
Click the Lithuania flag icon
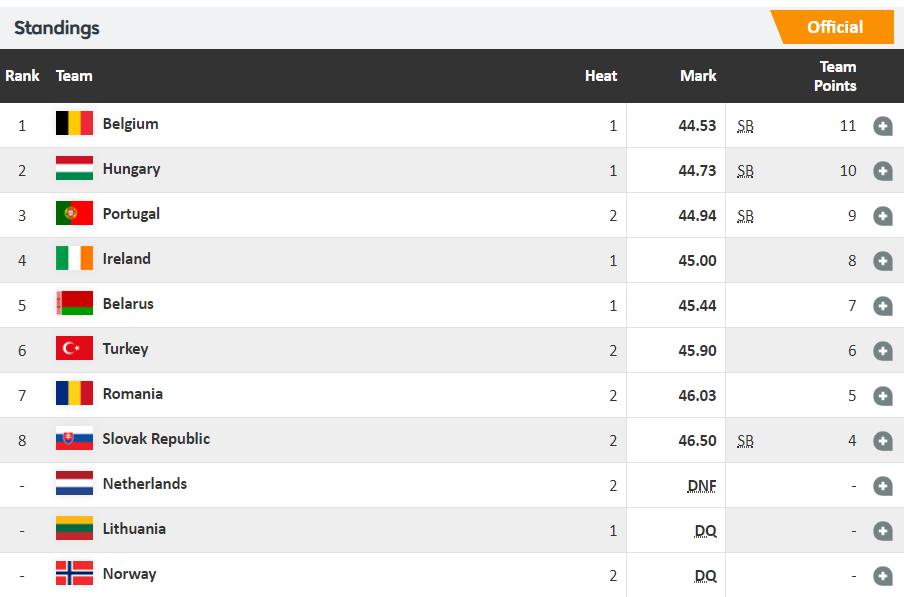[74, 529]
